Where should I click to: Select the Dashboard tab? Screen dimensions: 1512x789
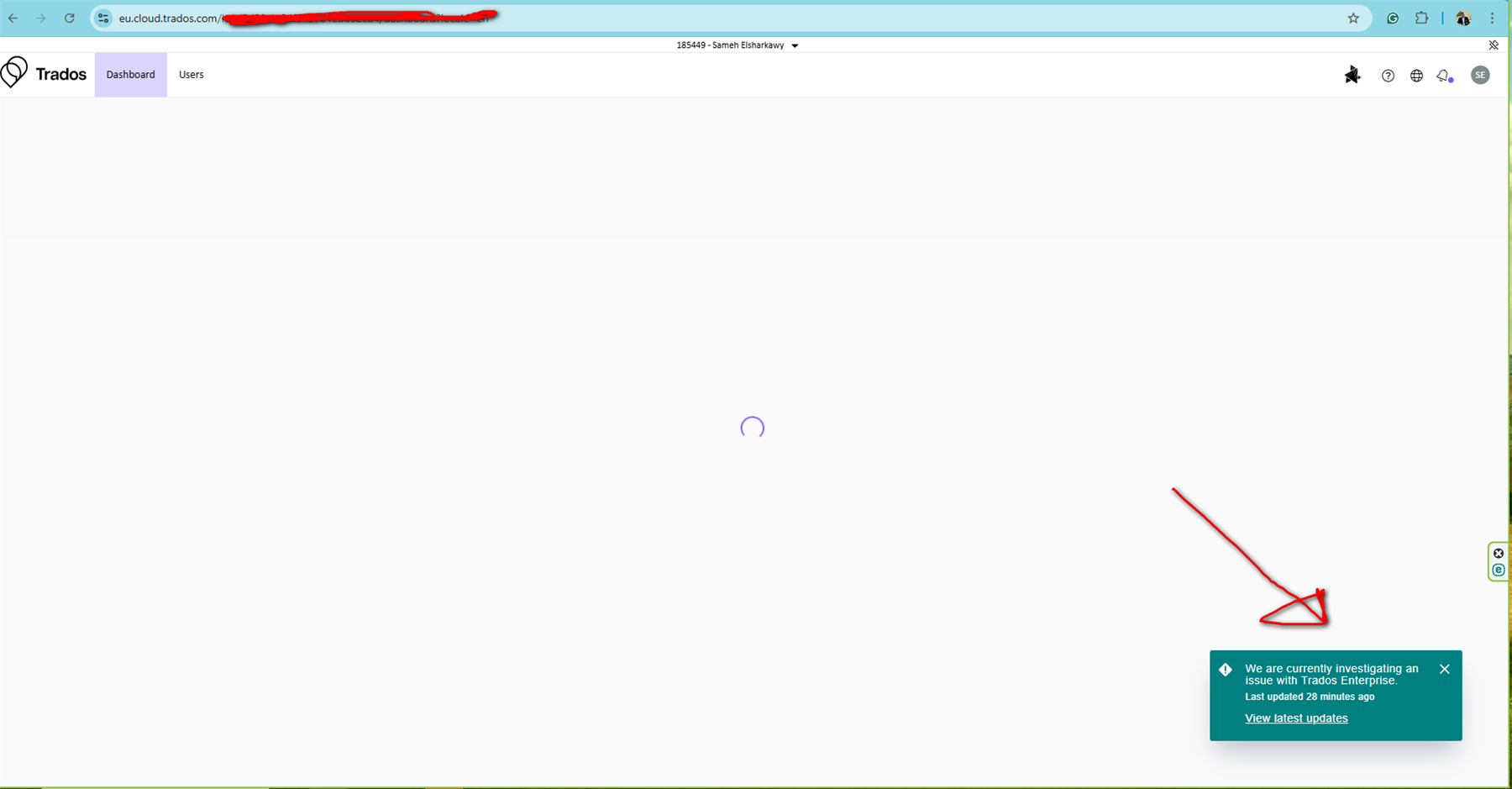pyautogui.click(x=130, y=74)
